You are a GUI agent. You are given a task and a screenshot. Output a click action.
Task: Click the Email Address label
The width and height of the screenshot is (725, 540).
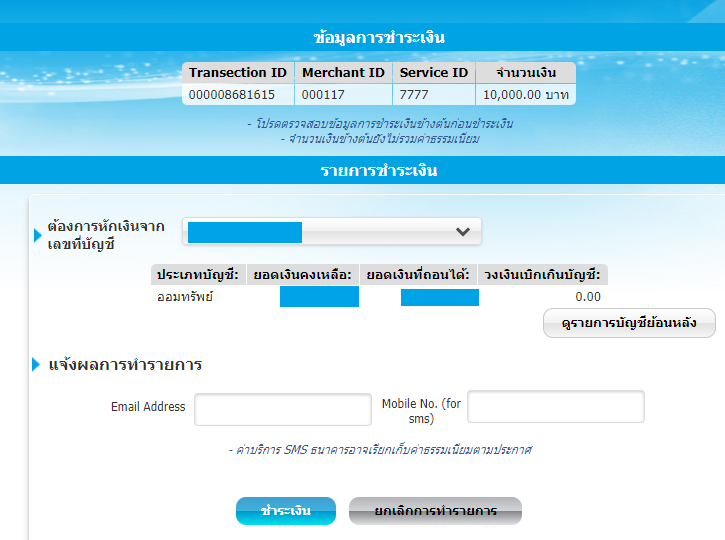(148, 407)
